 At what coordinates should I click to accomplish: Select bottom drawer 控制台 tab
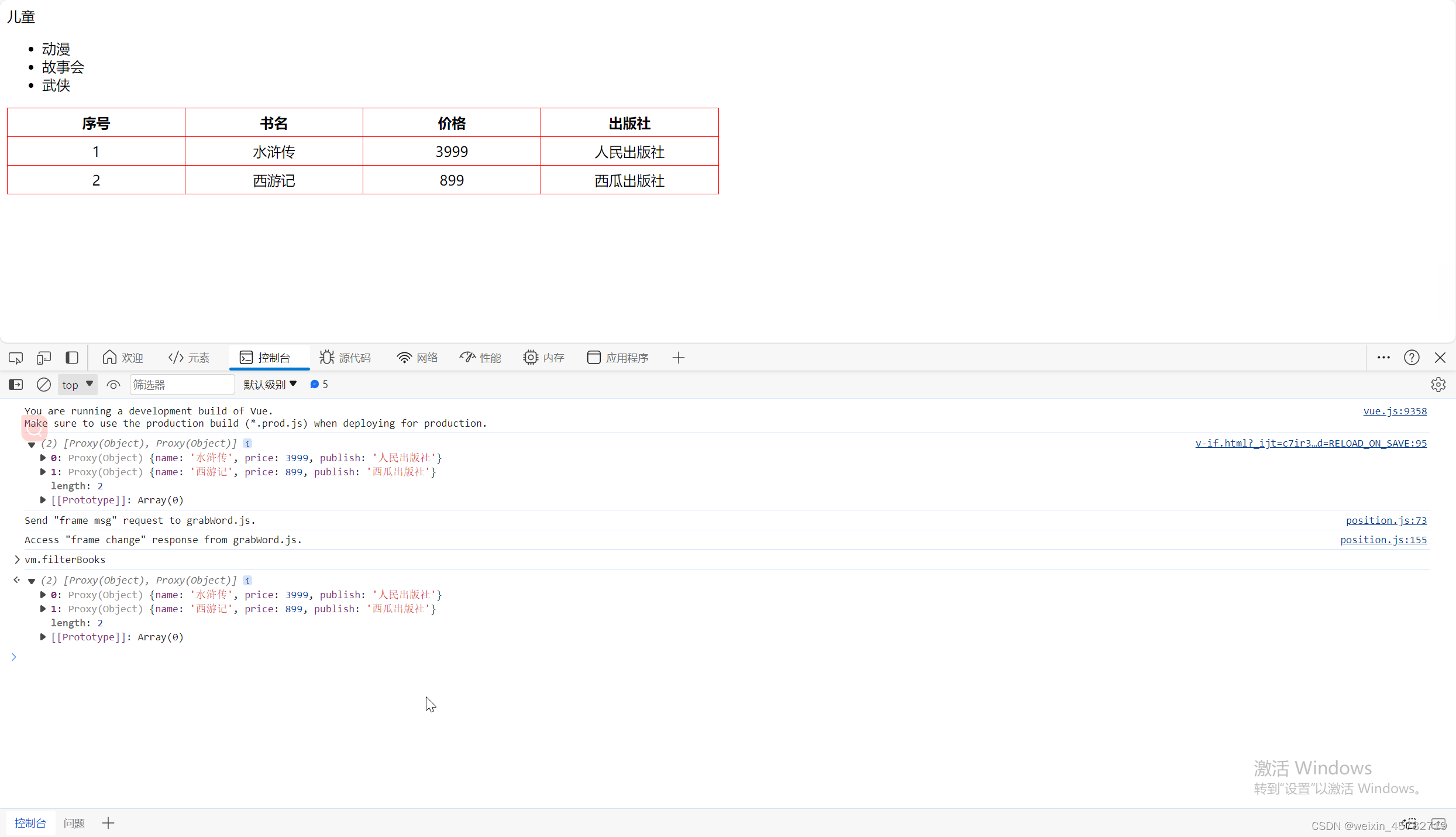tap(30, 824)
